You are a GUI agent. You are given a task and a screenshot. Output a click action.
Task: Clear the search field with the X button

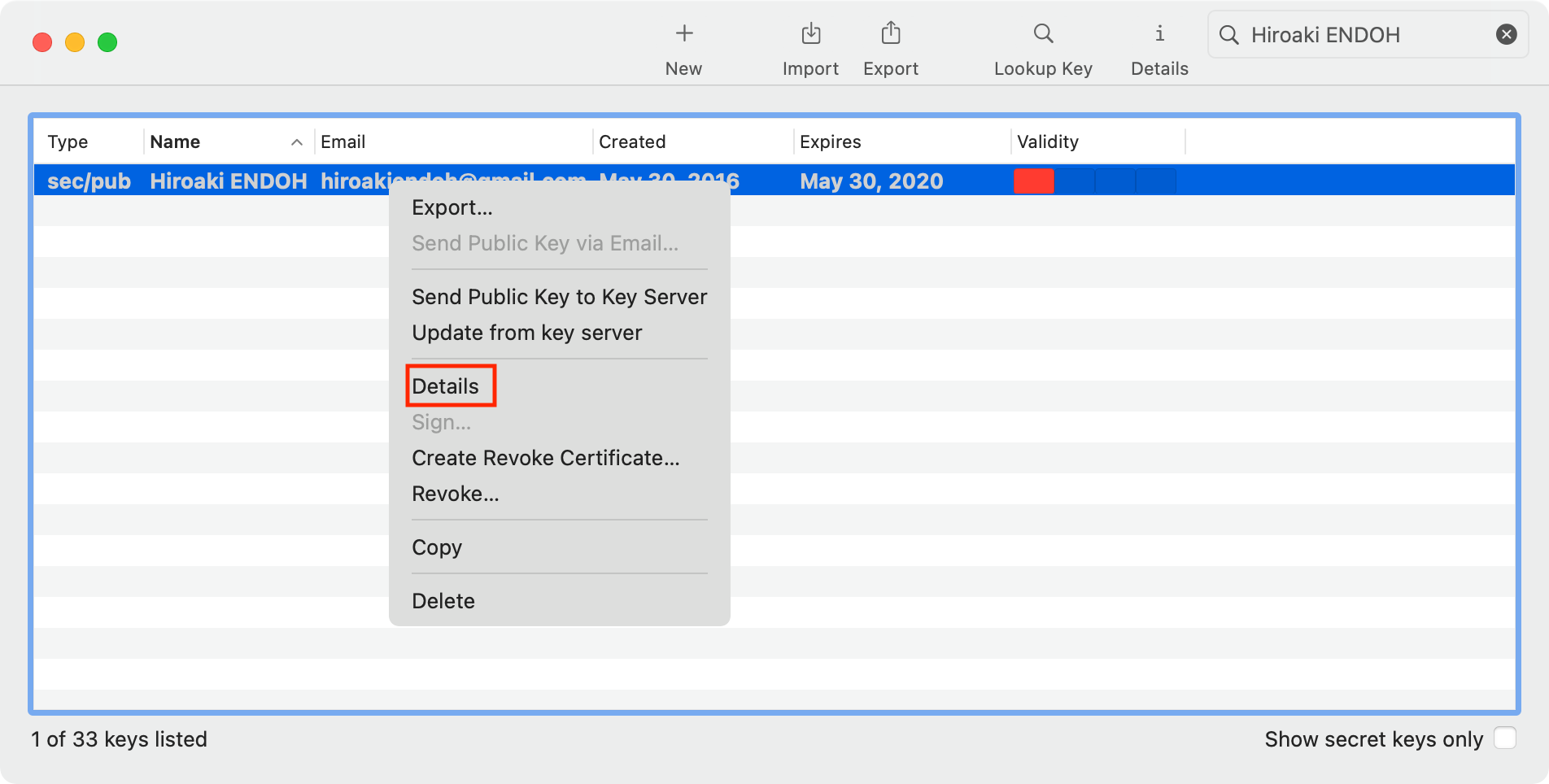(1506, 34)
